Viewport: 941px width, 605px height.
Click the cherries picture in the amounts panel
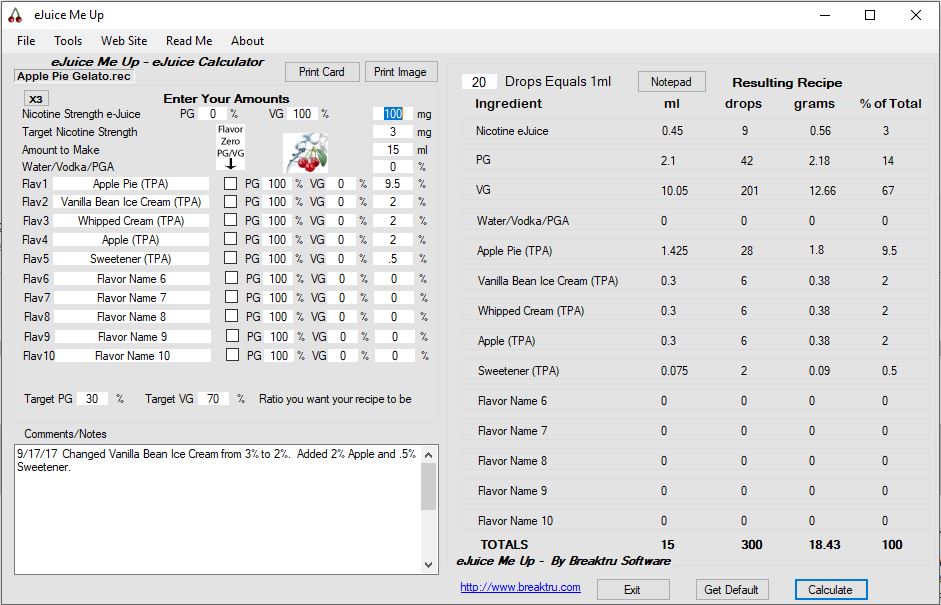click(306, 152)
